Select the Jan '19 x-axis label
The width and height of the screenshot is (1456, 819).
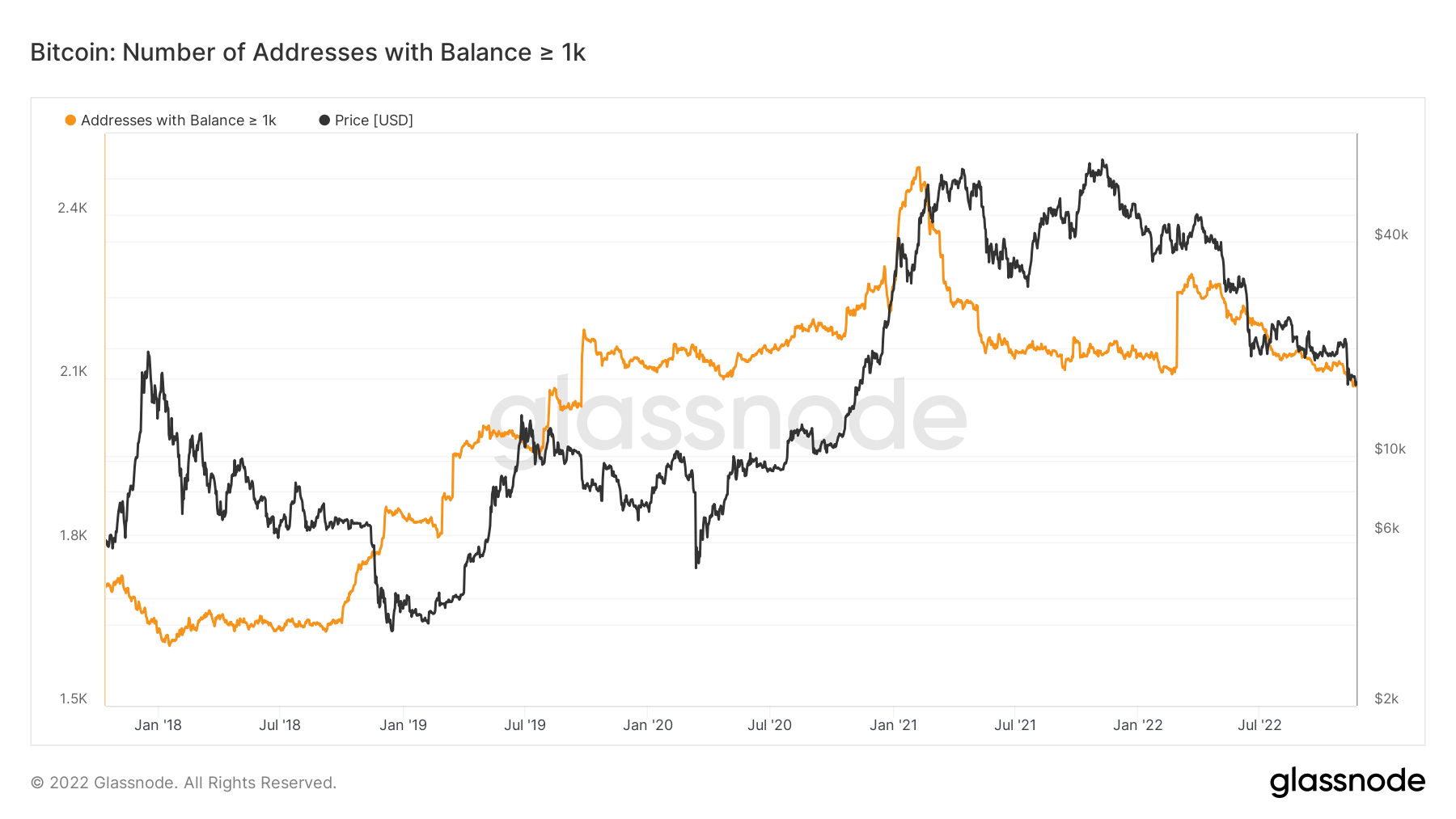[403, 725]
